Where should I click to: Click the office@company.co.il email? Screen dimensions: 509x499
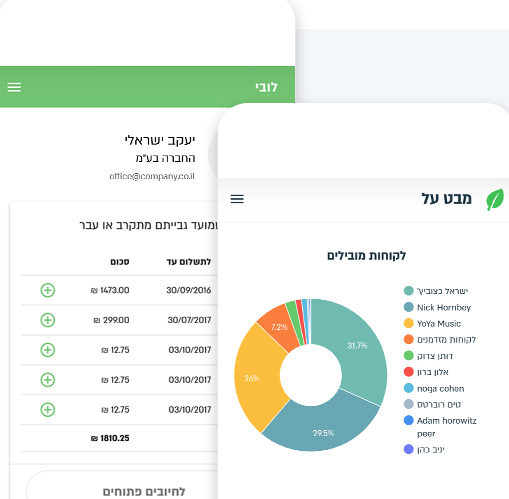tap(152, 176)
